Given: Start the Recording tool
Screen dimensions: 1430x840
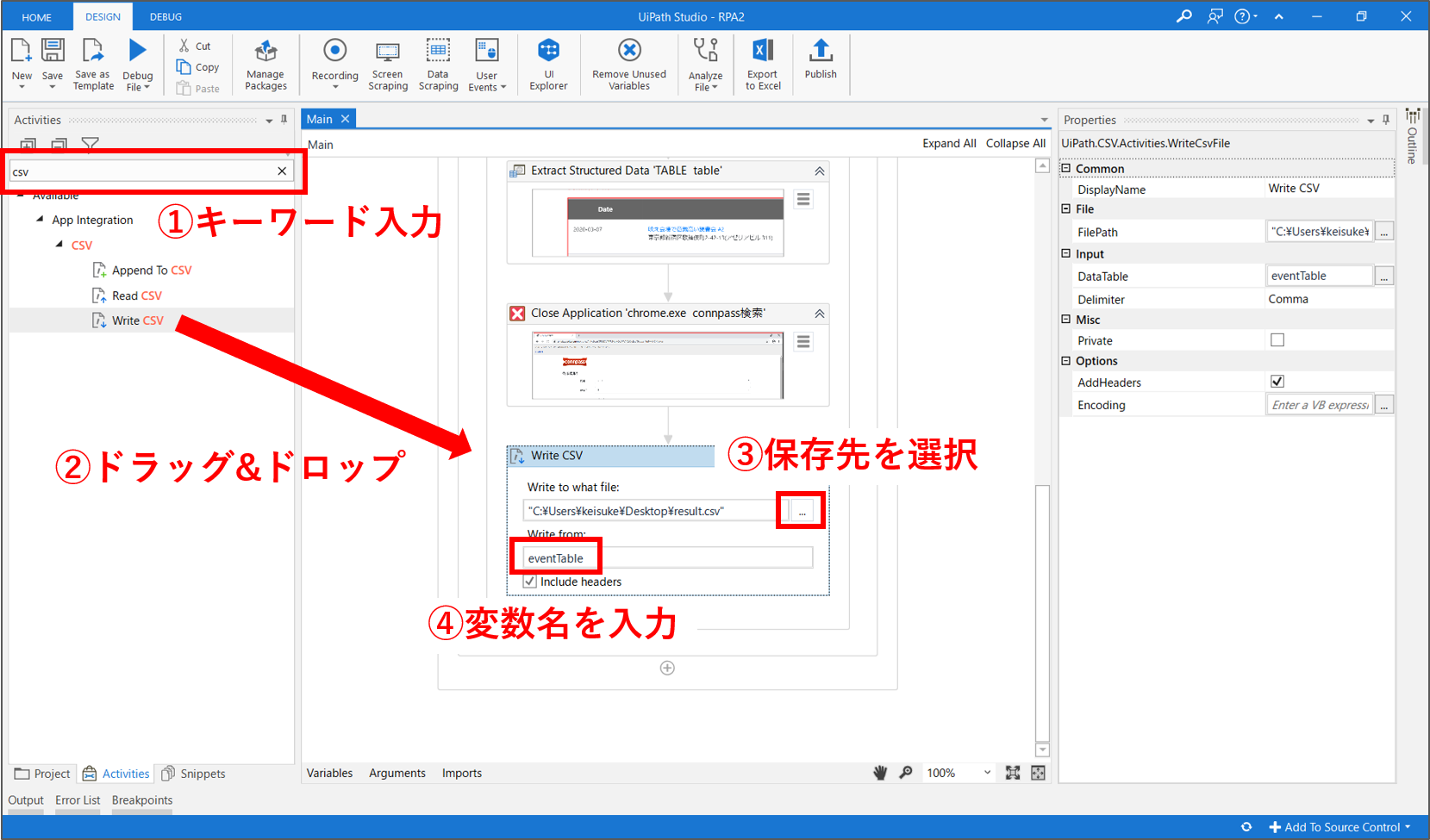Looking at the screenshot, I should click(x=334, y=60).
